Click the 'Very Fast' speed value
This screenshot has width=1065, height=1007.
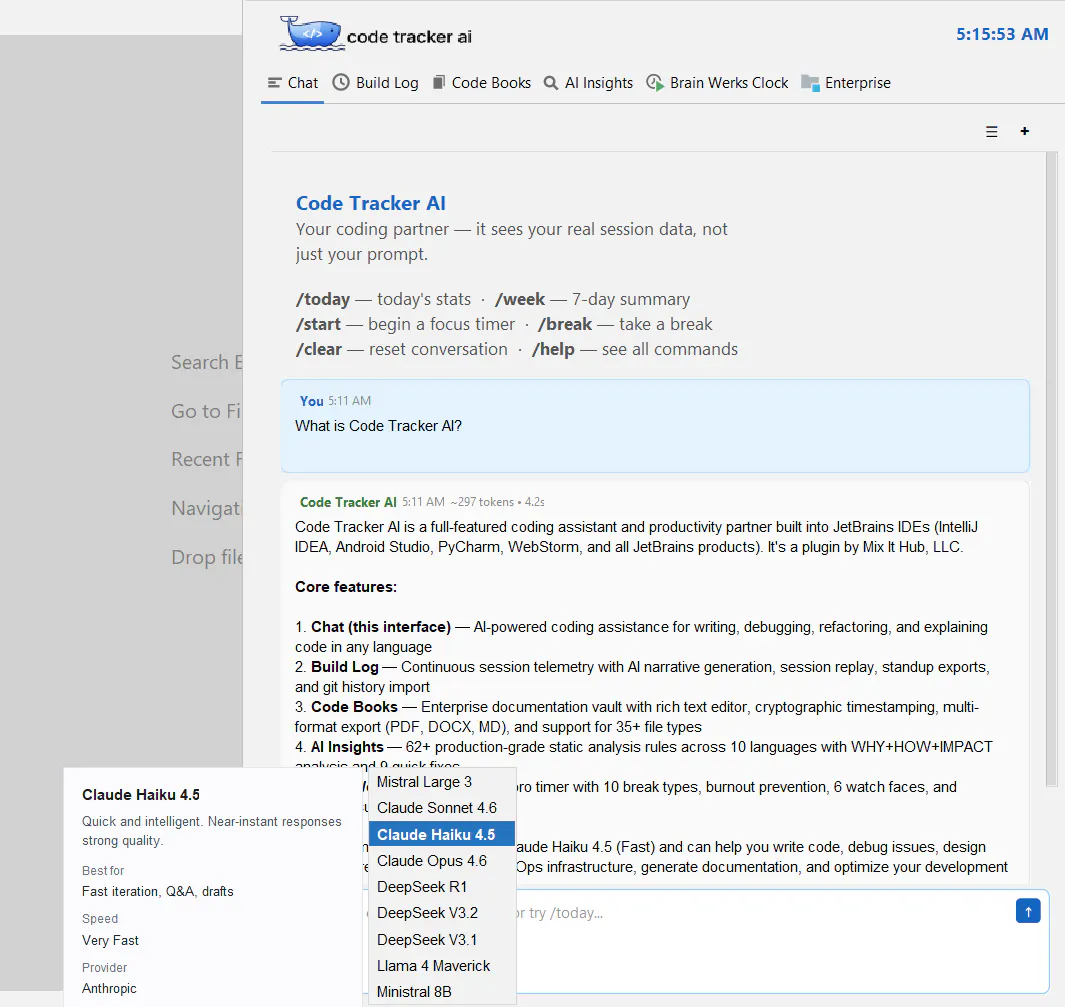110,940
